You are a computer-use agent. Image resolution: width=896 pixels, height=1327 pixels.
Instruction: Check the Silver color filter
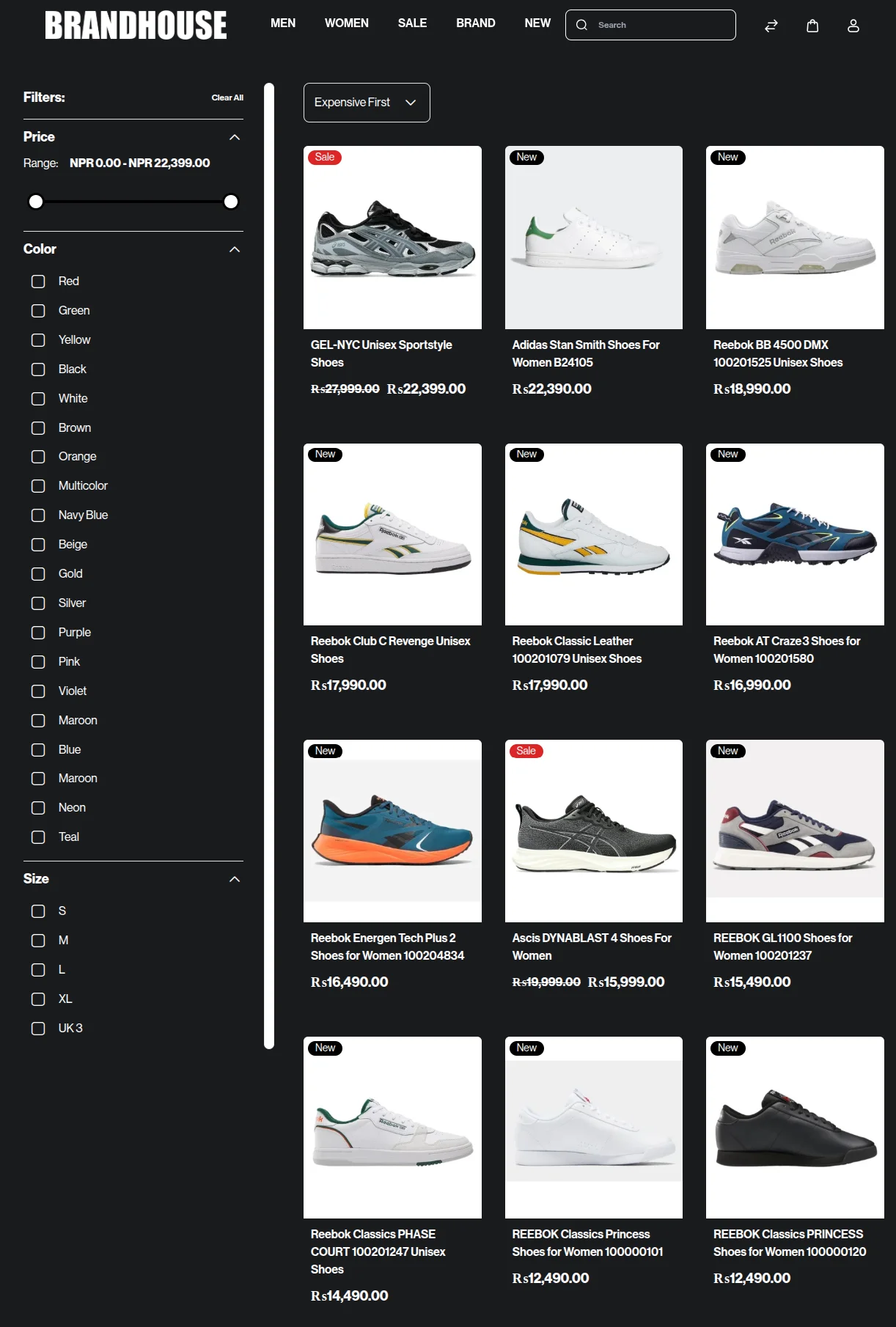[x=38, y=603]
